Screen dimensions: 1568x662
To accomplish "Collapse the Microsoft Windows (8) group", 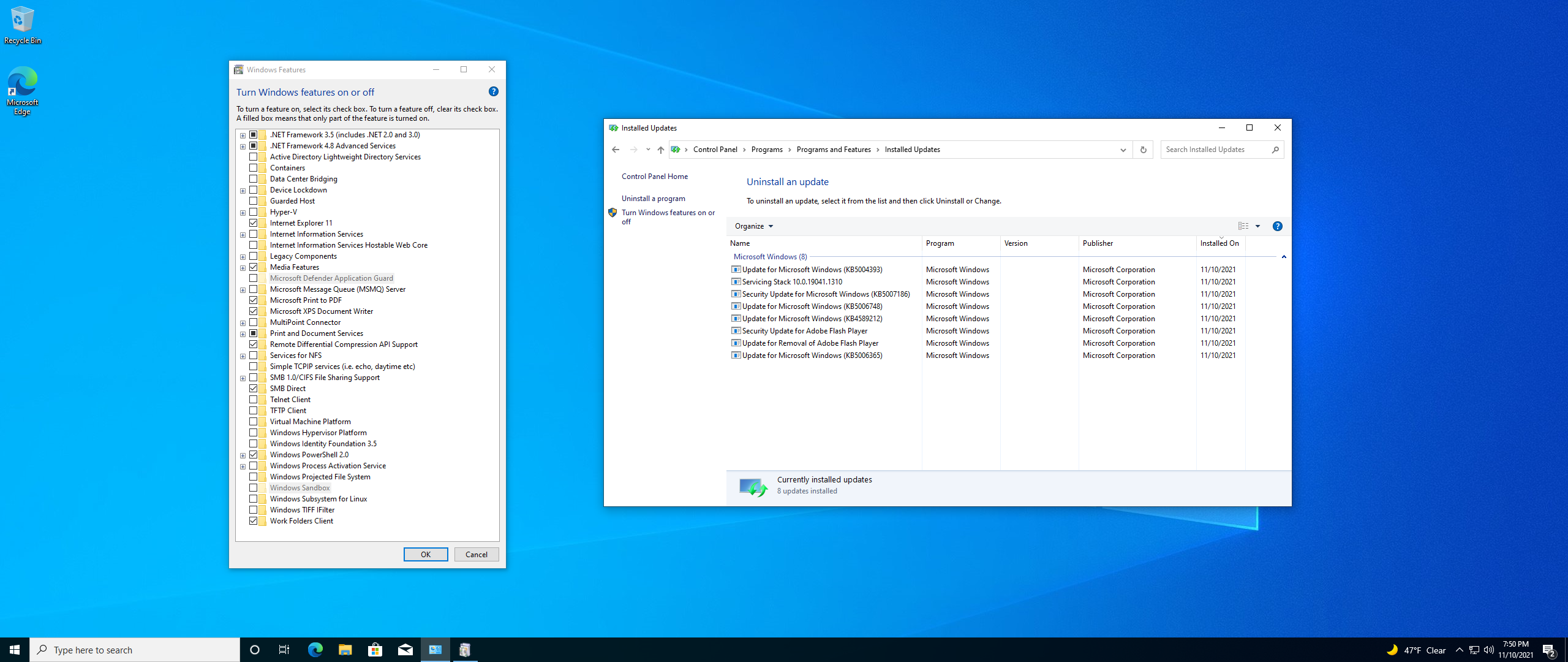I will pyautogui.click(x=1284, y=257).
